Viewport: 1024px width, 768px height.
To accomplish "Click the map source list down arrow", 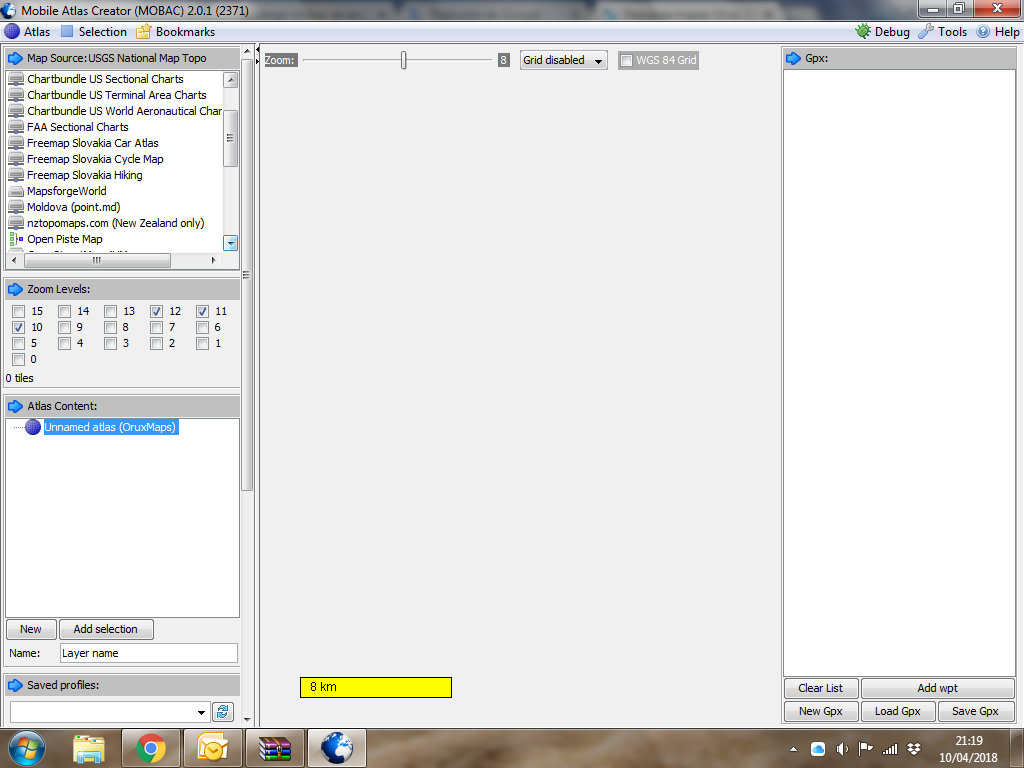I will click(x=231, y=243).
